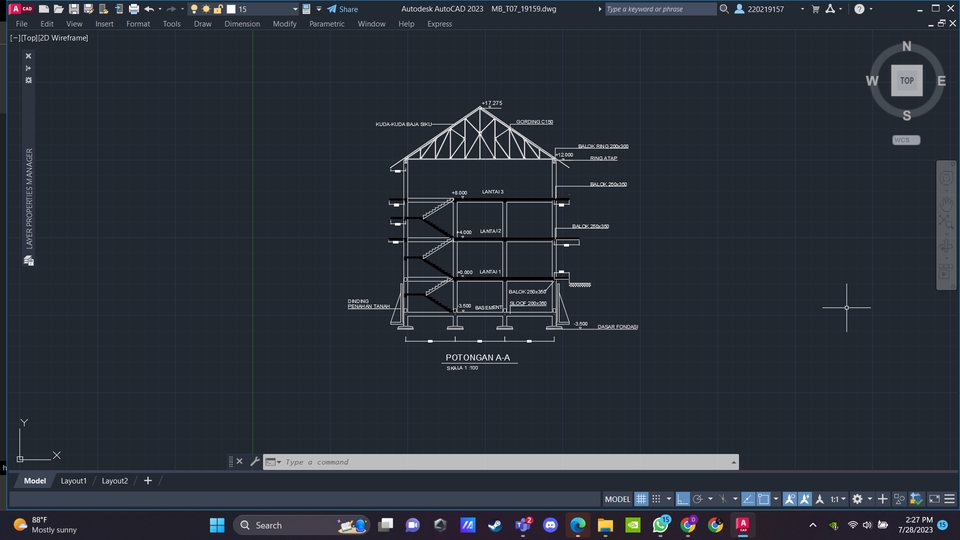Open the Draw menu

[203, 24]
